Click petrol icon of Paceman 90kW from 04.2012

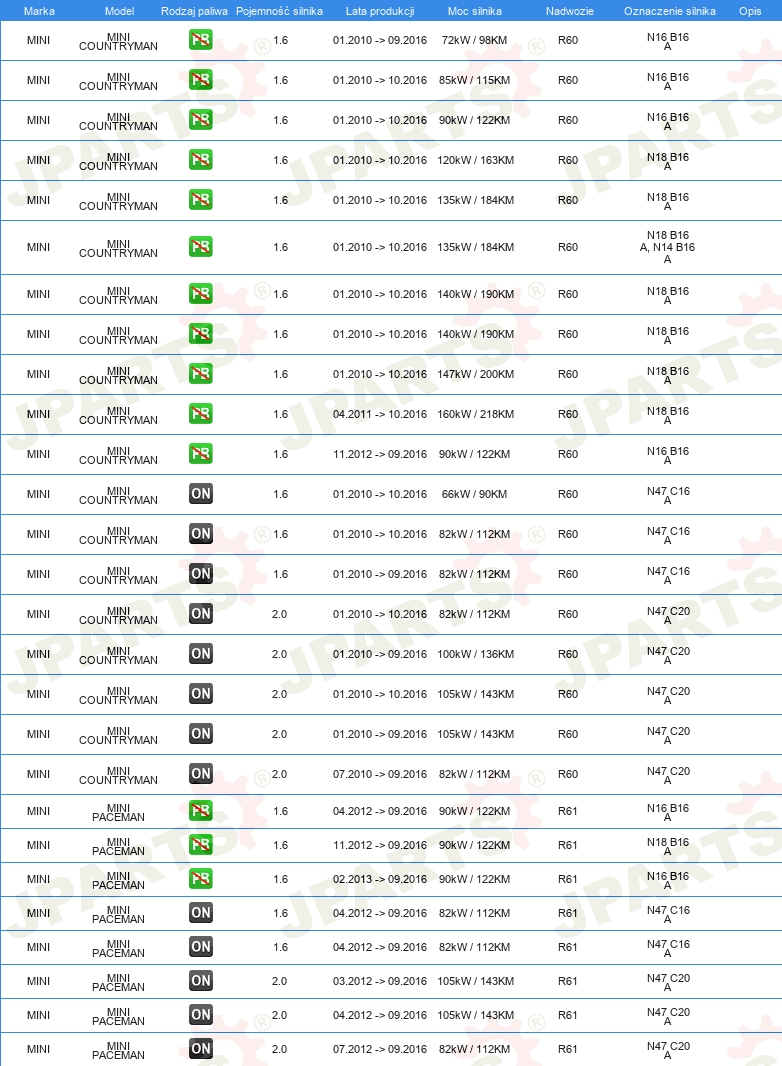click(201, 811)
